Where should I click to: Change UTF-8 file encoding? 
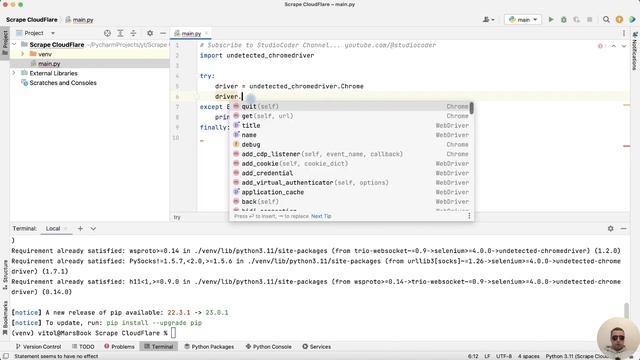(504, 356)
